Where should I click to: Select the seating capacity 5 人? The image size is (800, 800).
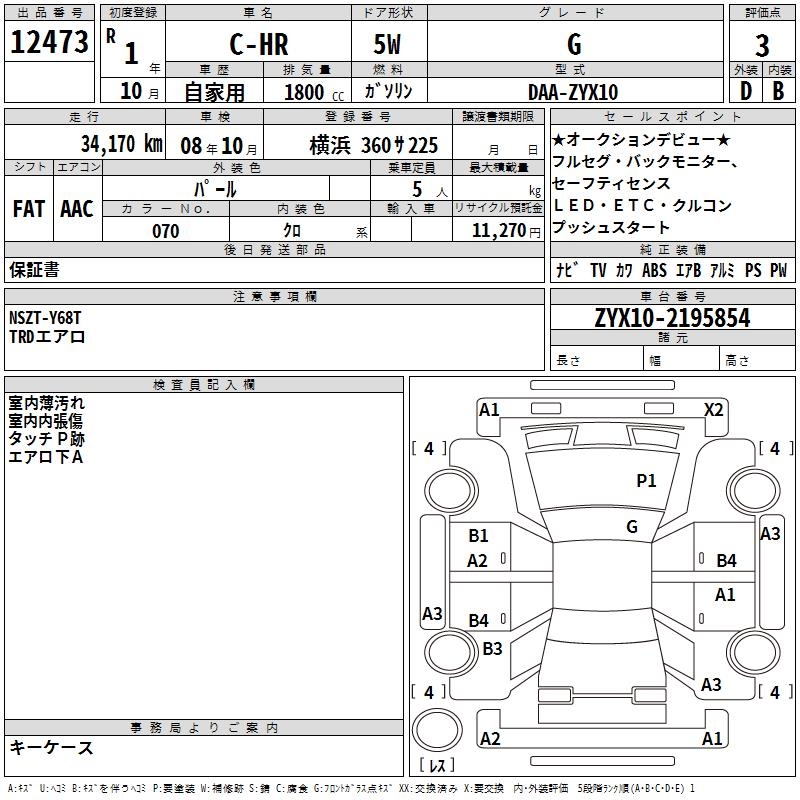(430, 190)
